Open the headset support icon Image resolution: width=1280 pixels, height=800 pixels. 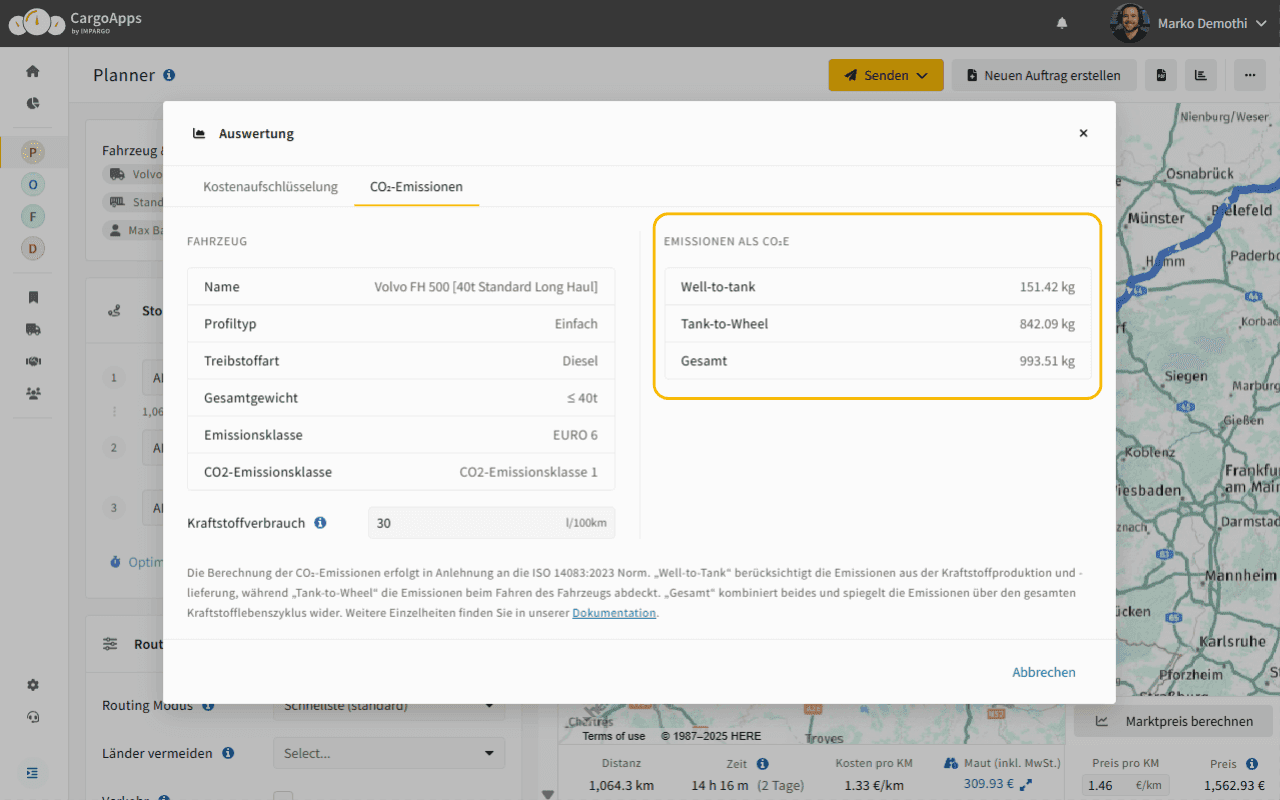(33, 717)
